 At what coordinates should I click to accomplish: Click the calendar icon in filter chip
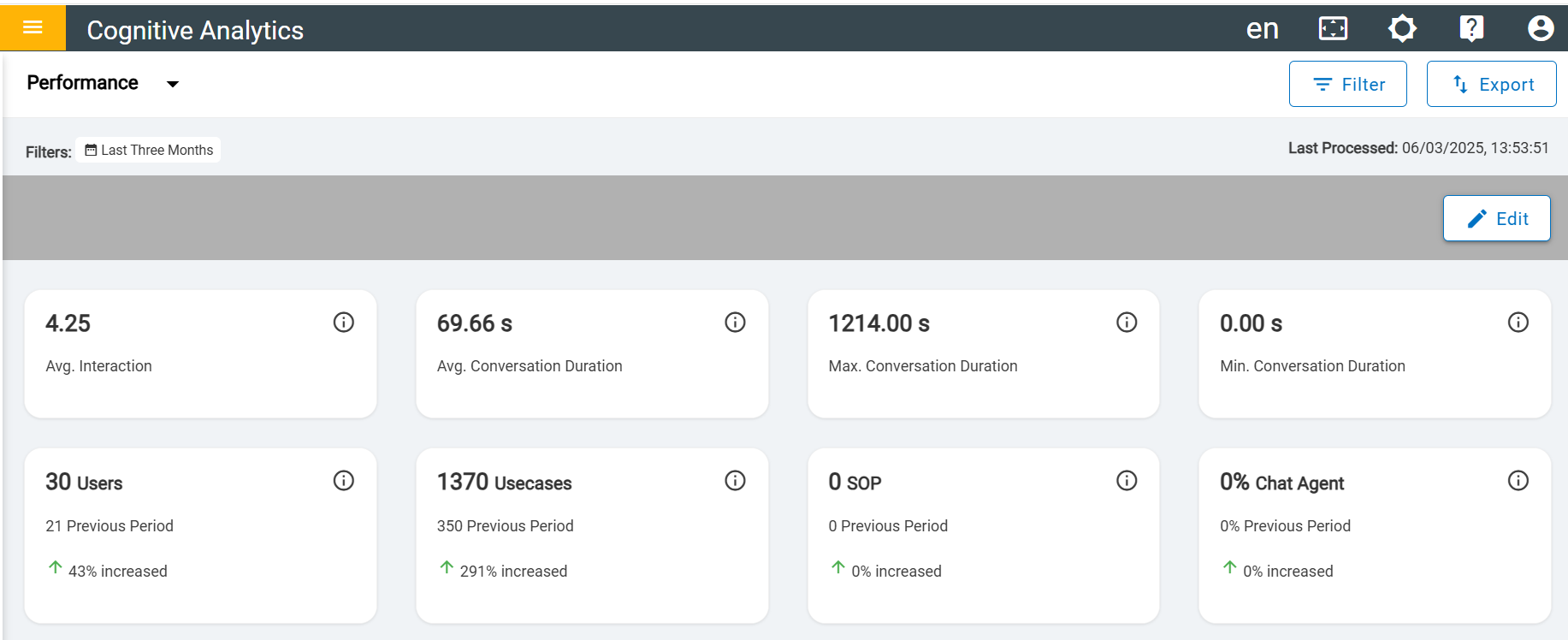[91, 150]
